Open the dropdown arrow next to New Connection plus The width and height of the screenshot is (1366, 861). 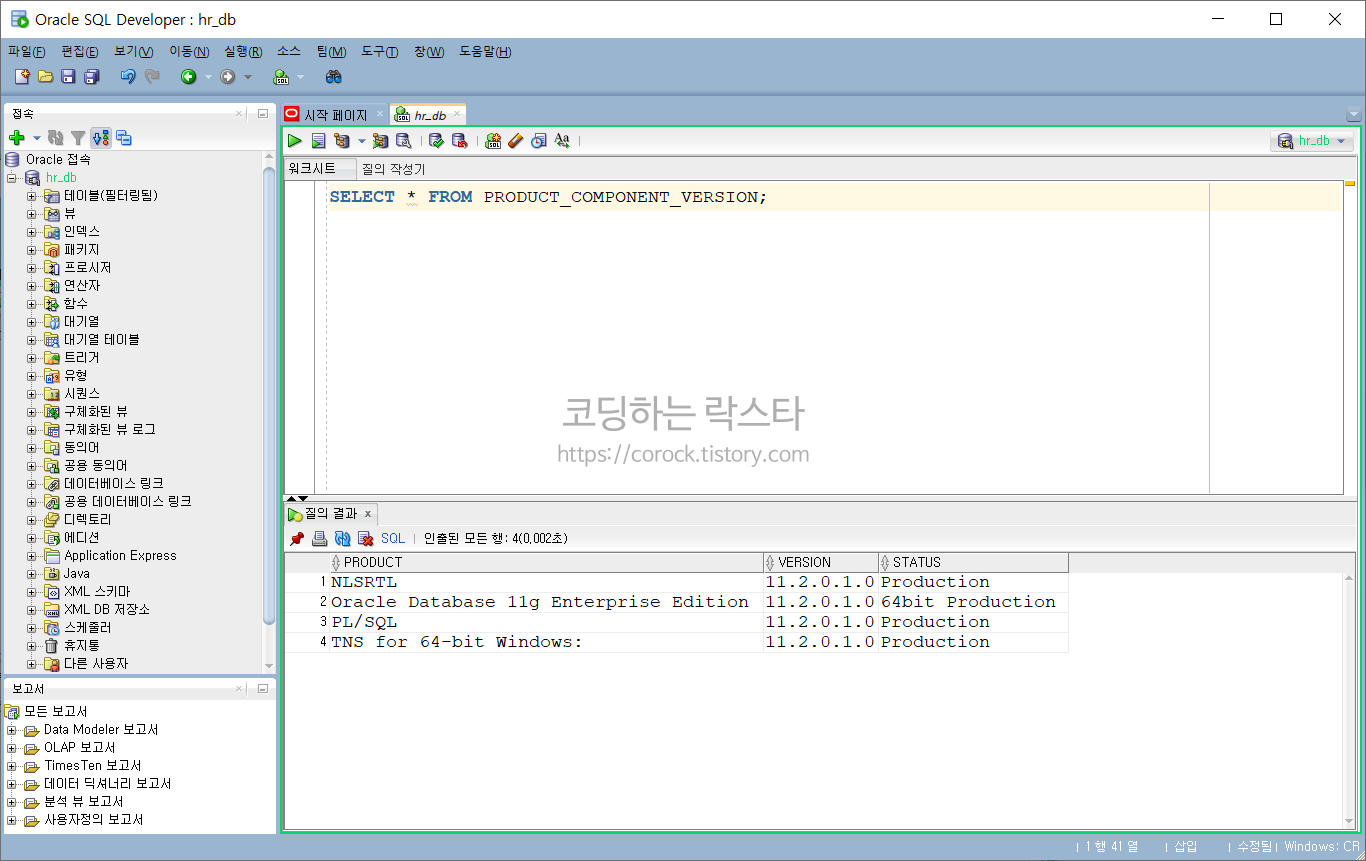[36, 138]
